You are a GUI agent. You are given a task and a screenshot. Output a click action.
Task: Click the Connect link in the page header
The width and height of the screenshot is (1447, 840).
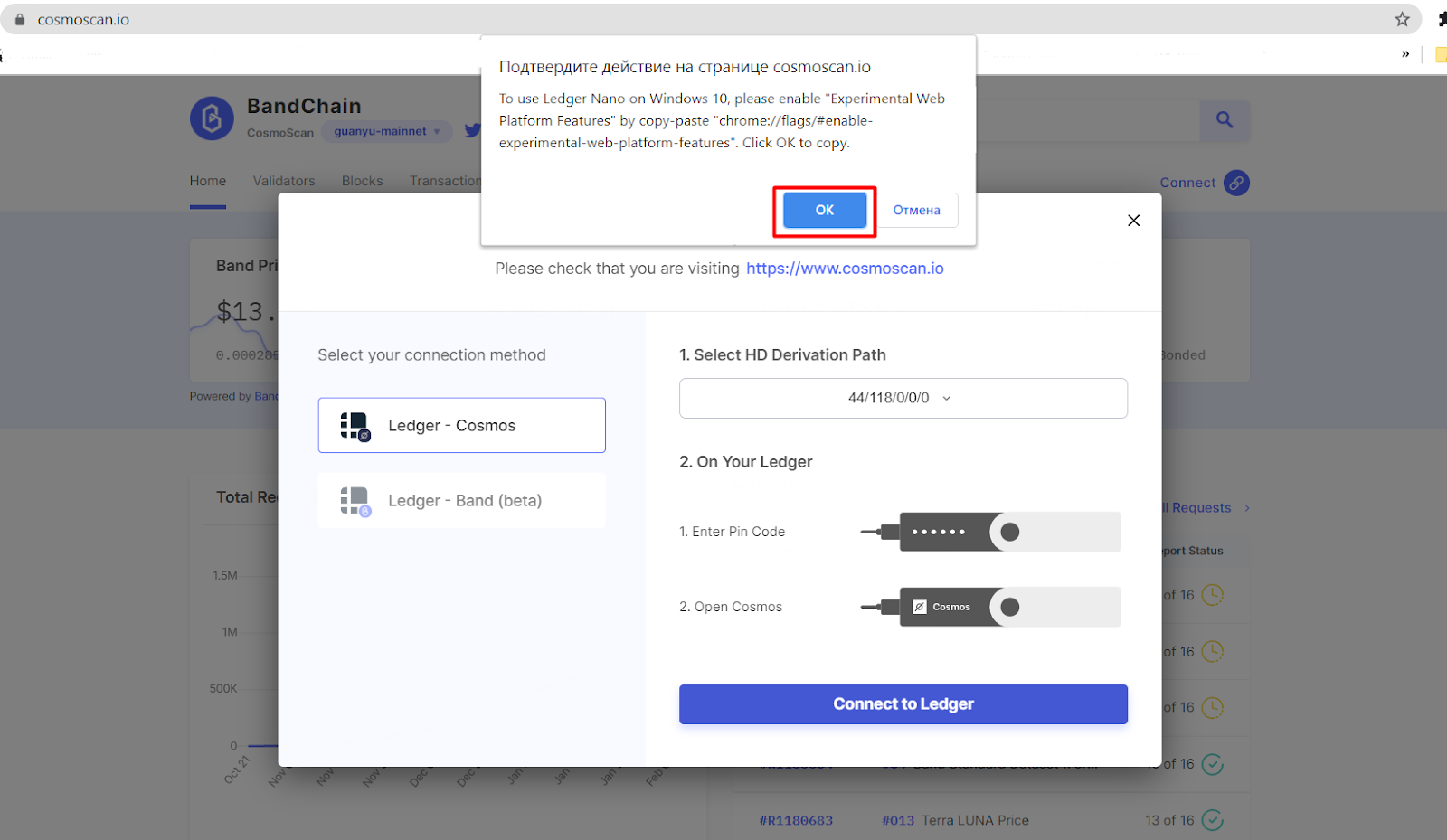[x=1187, y=183]
